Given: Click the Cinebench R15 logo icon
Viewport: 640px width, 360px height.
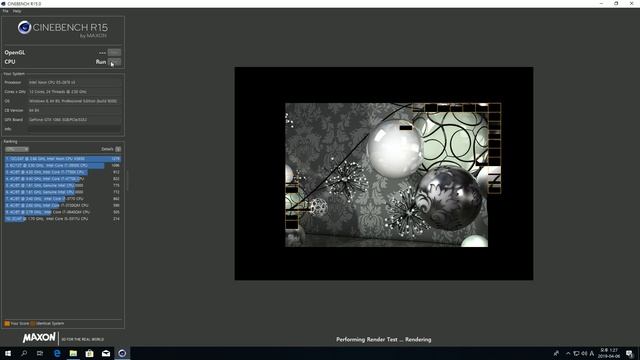Looking at the screenshot, I should point(24,28).
